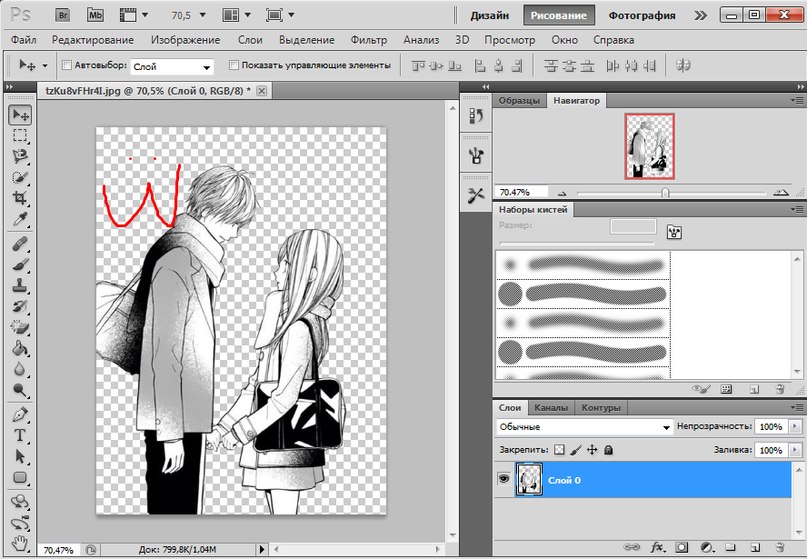Toggle lock position
The height and width of the screenshot is (559, 807).
(x=592, y=450)
